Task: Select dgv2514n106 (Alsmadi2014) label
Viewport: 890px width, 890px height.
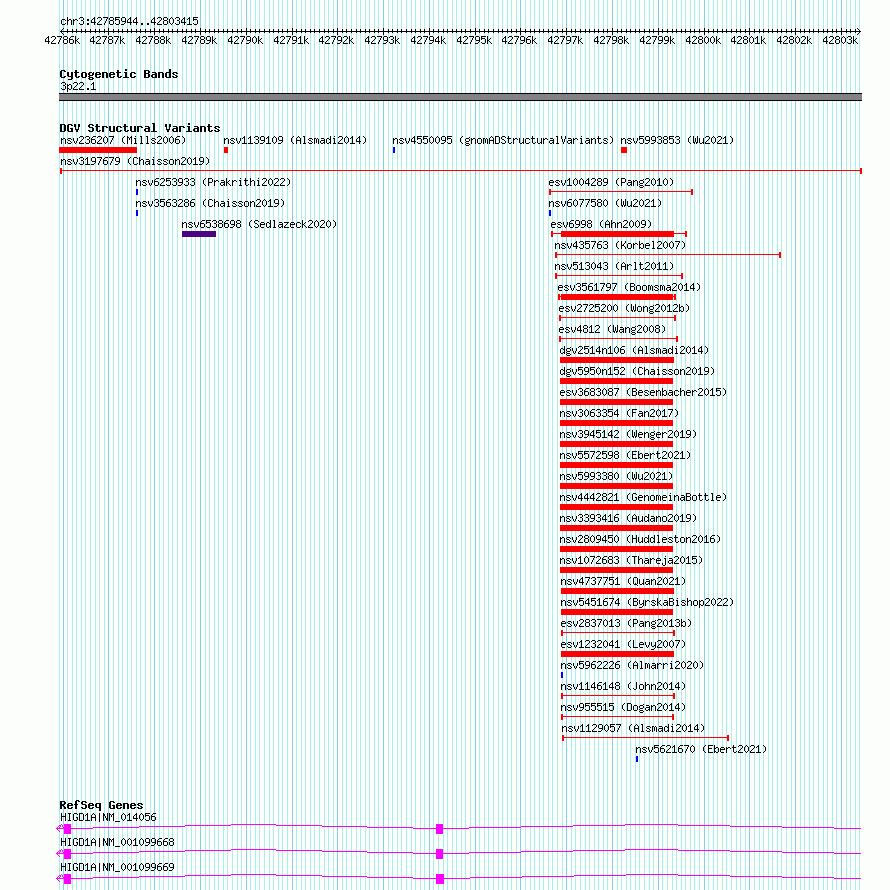Action: pyautogui.click(x=634, y=350)
